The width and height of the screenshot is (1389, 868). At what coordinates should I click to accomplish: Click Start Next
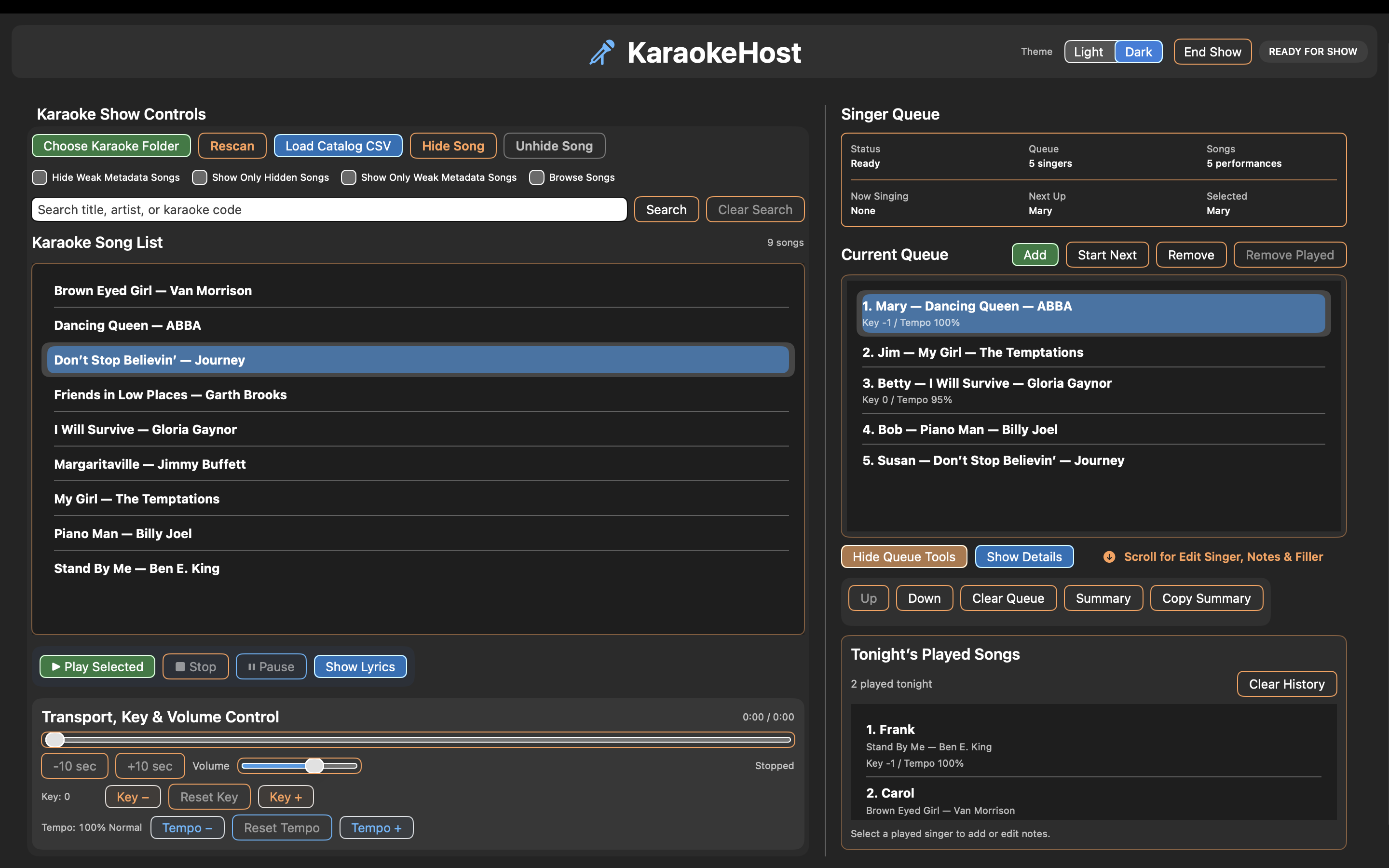pyautogui.click(x=1107, y=255)
